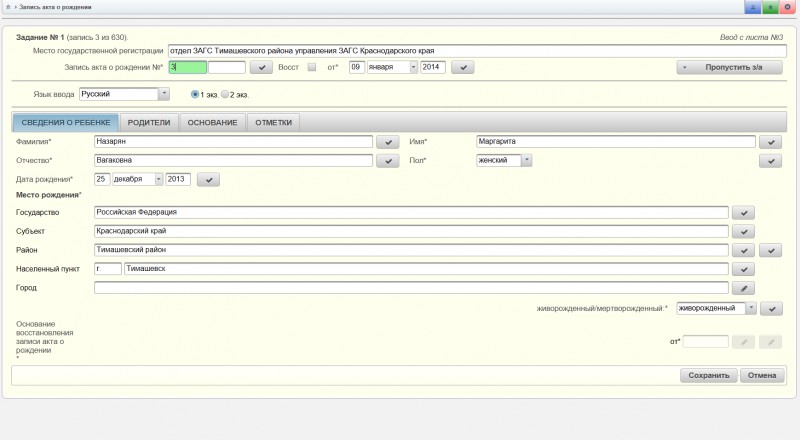Click the green record number input field
The image size is (800, 440).
188,67
